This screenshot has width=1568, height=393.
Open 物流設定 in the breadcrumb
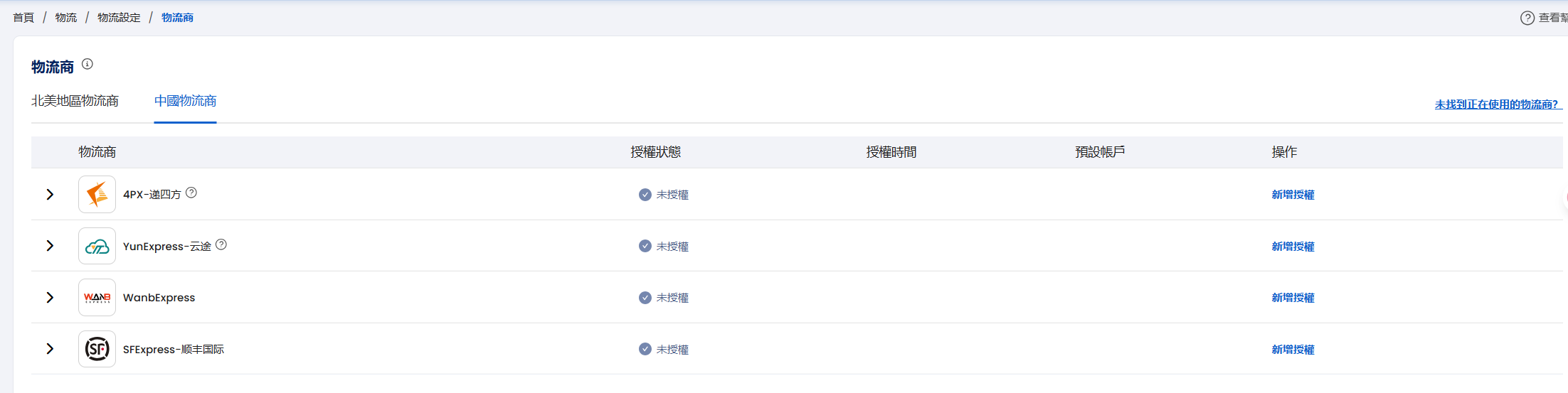tap(119, 18)
